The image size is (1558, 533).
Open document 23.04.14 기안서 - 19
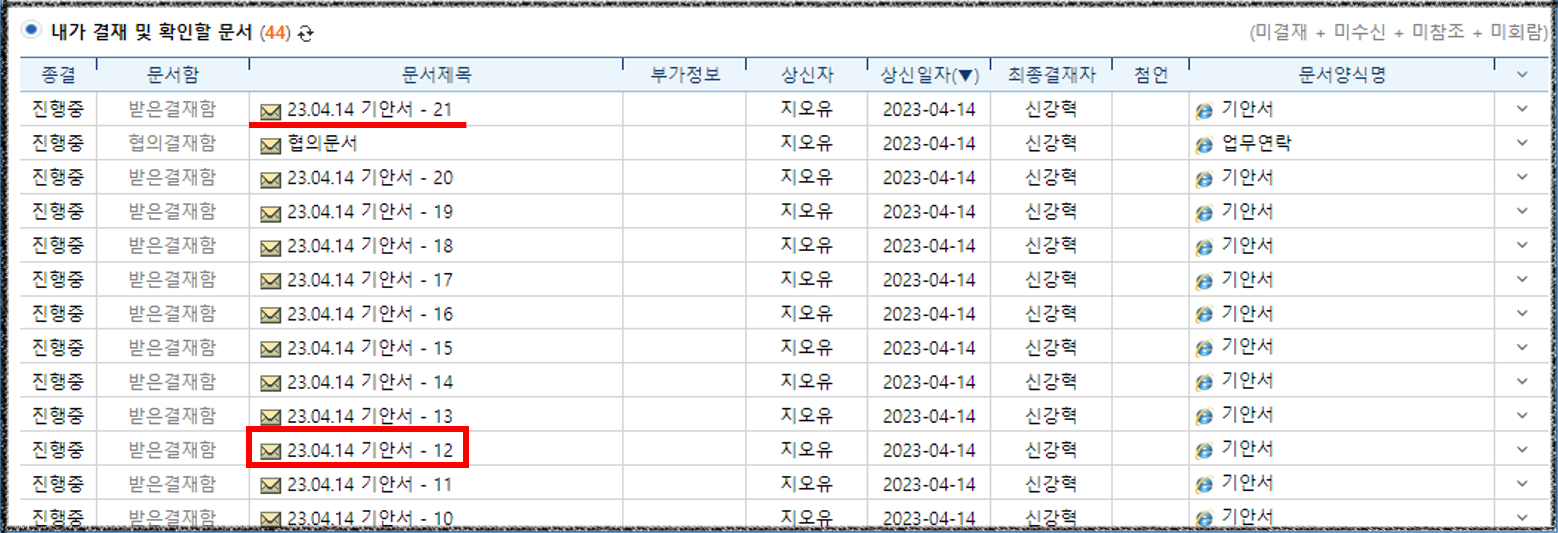coord(369,212)
